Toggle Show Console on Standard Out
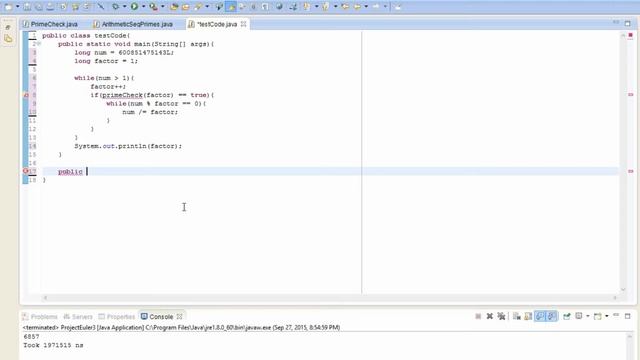The width and height of the screenshot is (640, 360). coord(540,316)
